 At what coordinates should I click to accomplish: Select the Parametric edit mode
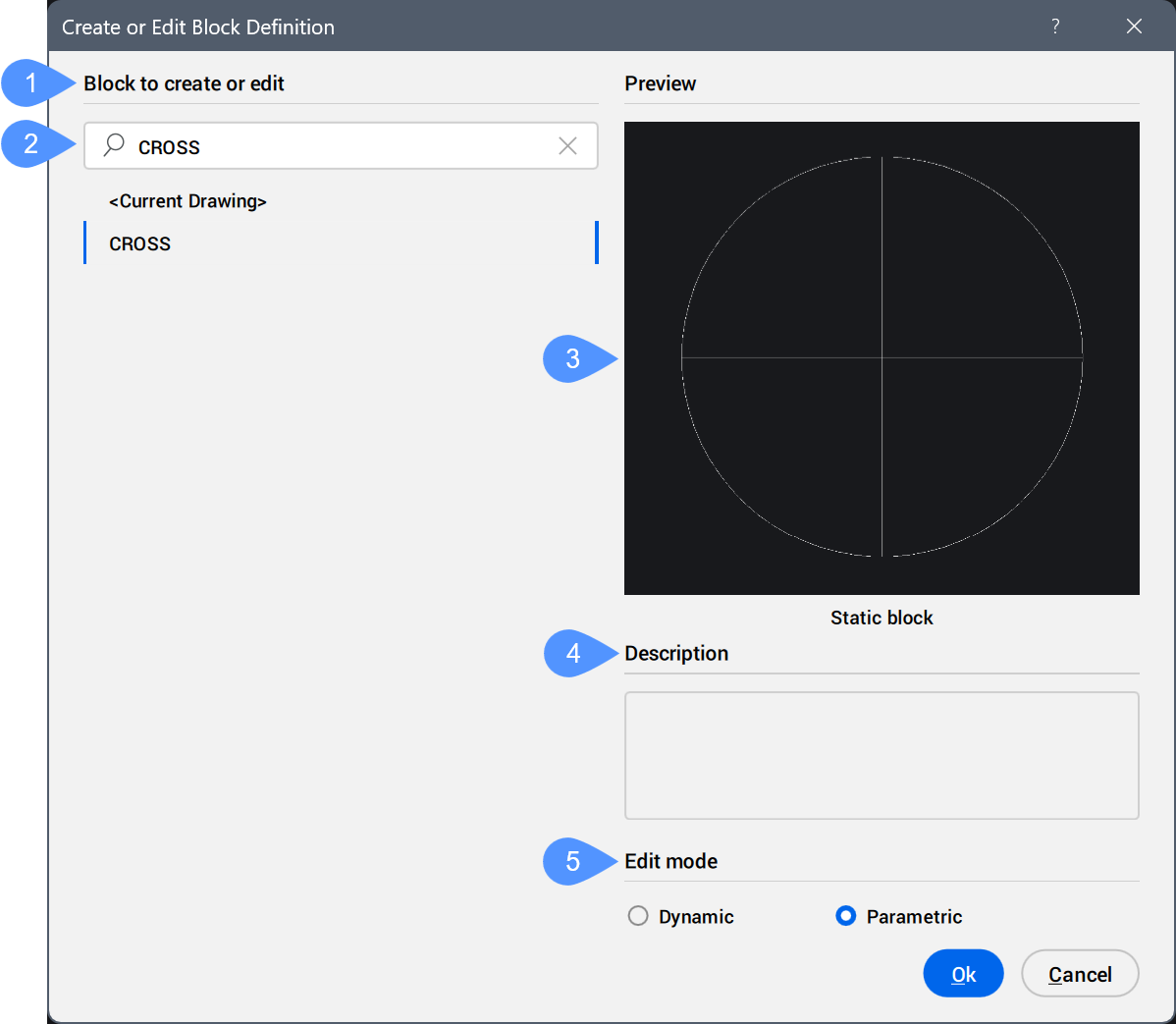tap(845, 916)
